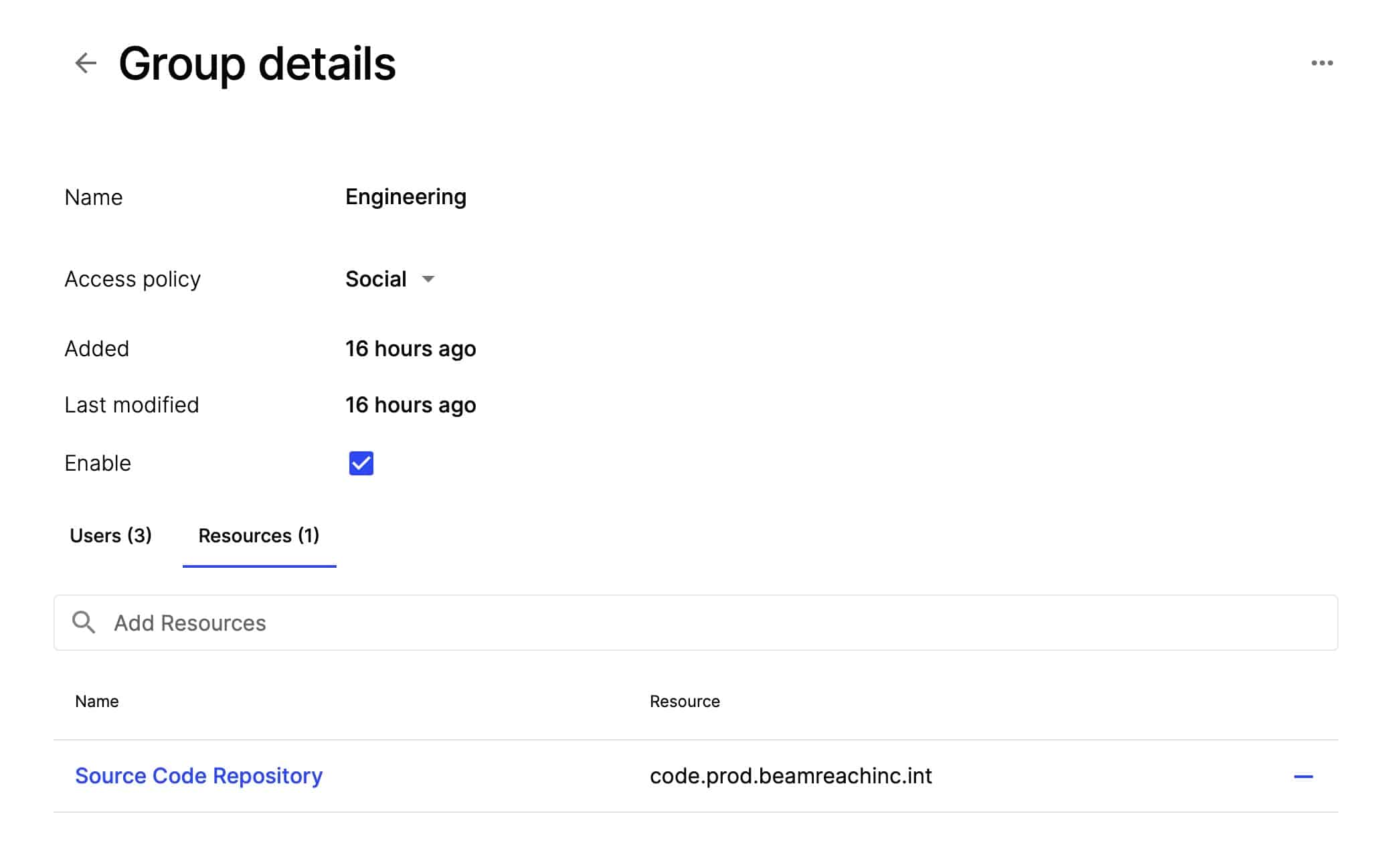Click the Group details page heading

pos(257,64)
